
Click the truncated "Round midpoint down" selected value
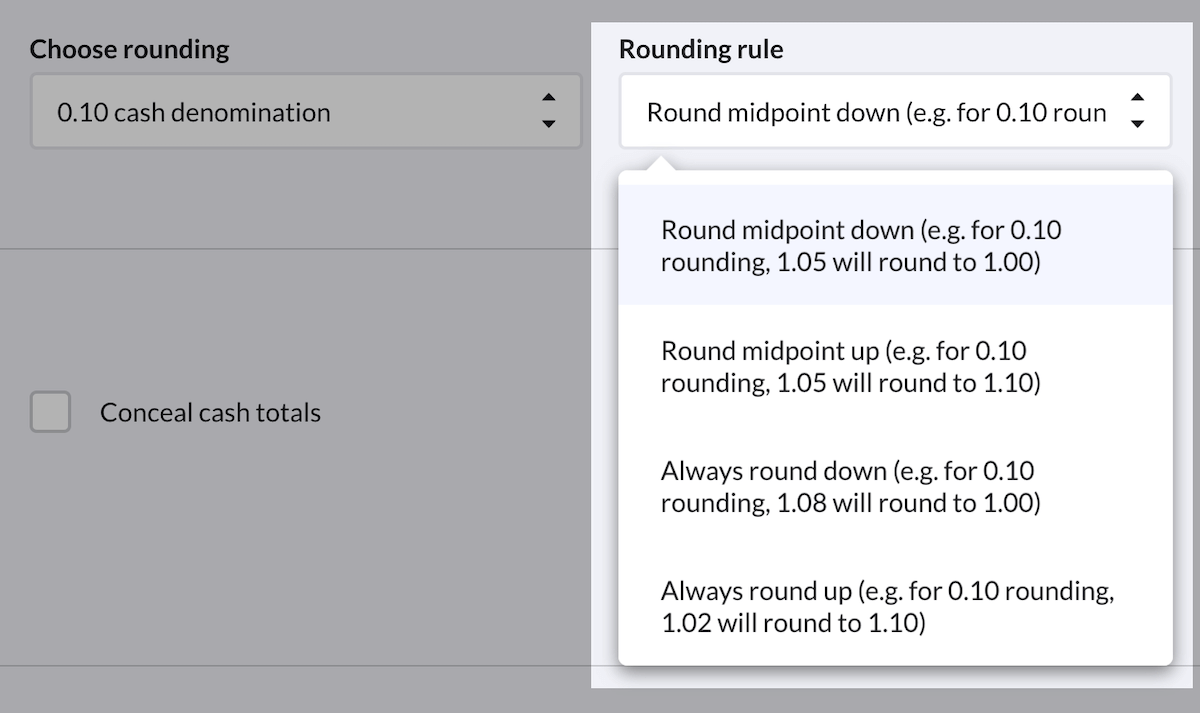876,112
